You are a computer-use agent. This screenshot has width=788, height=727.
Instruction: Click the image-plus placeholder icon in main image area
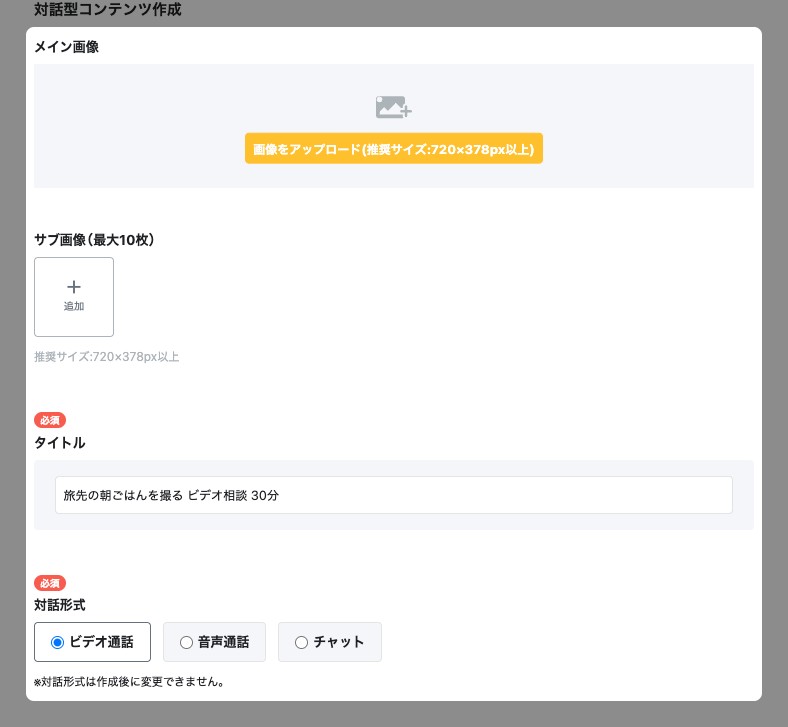click(x=393, y=107)
